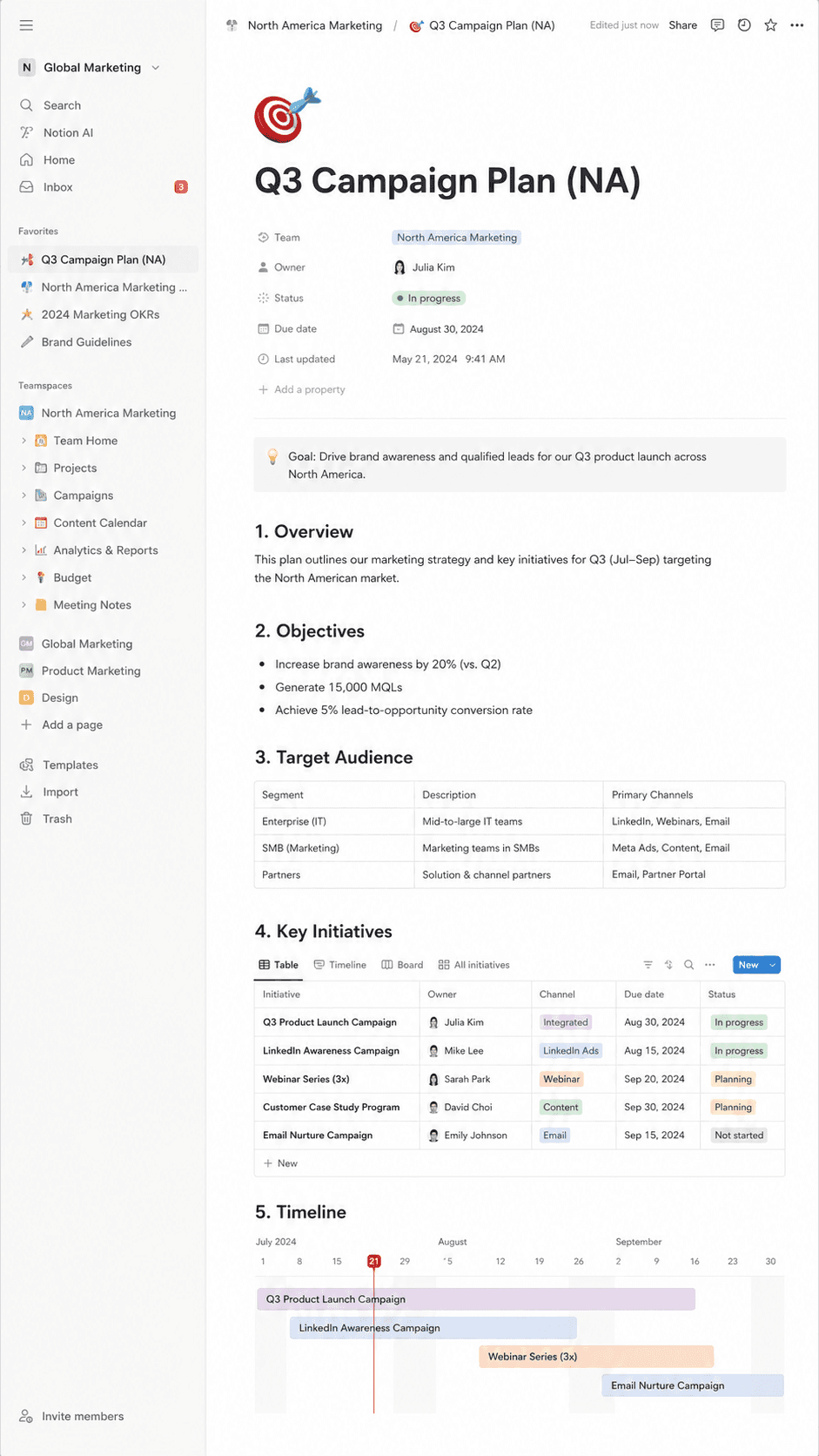The height and width of the screenshot is (1456, 819).
Task: Click the target page icon emoji
Action: [x=287, y=115]
